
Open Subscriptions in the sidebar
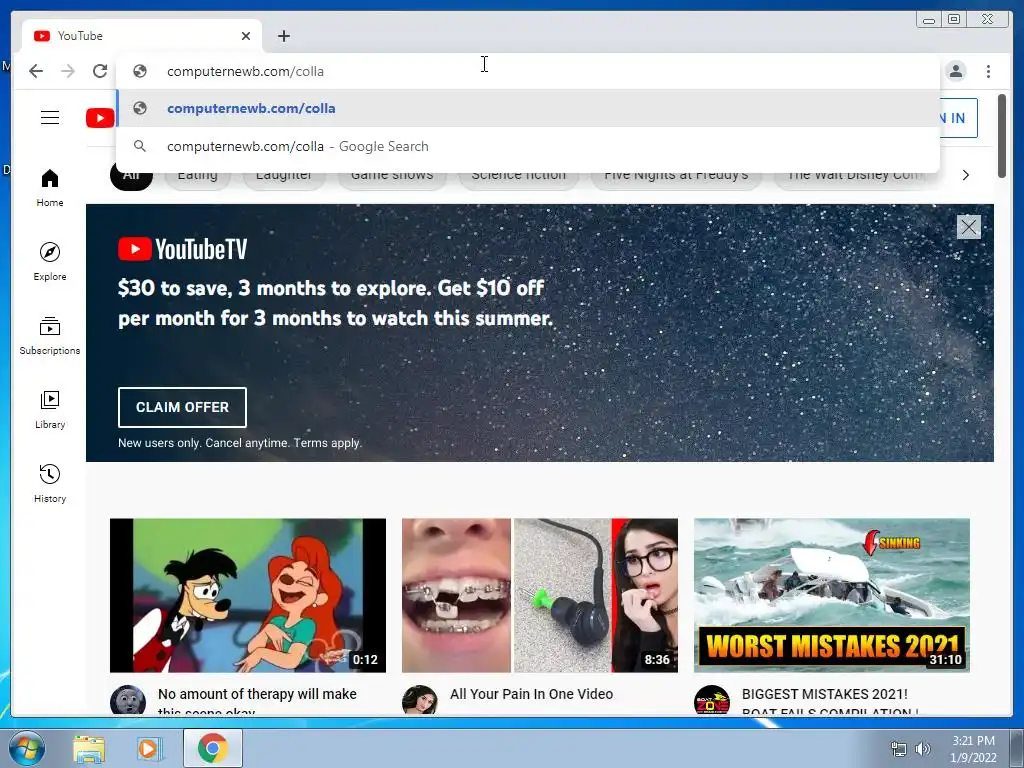[x=50, y=336]
